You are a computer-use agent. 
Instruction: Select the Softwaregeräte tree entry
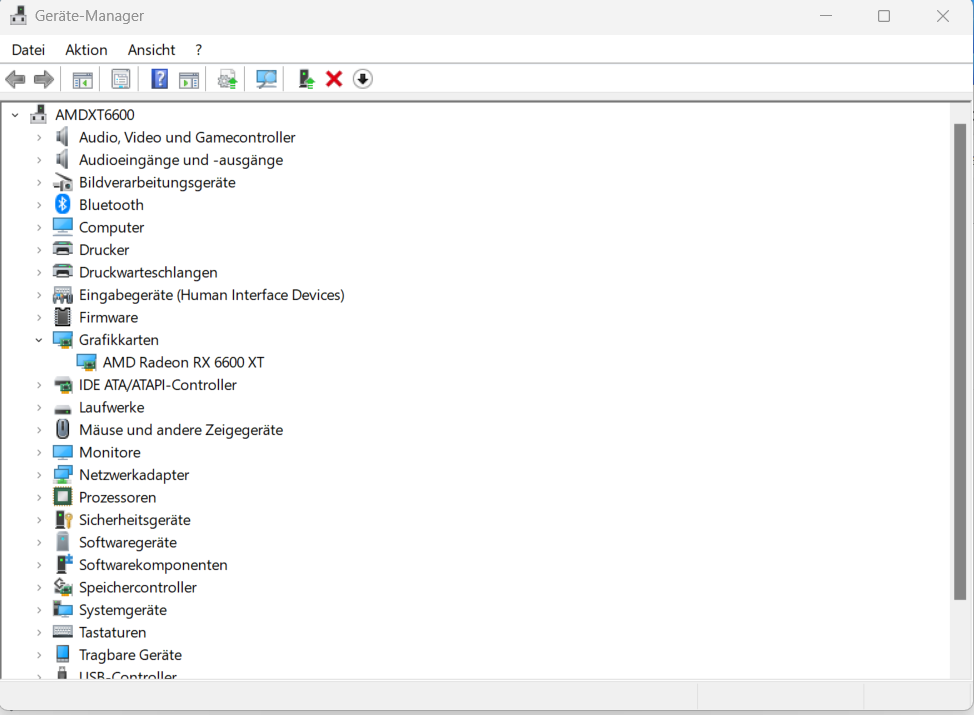(x=128, y=542)
